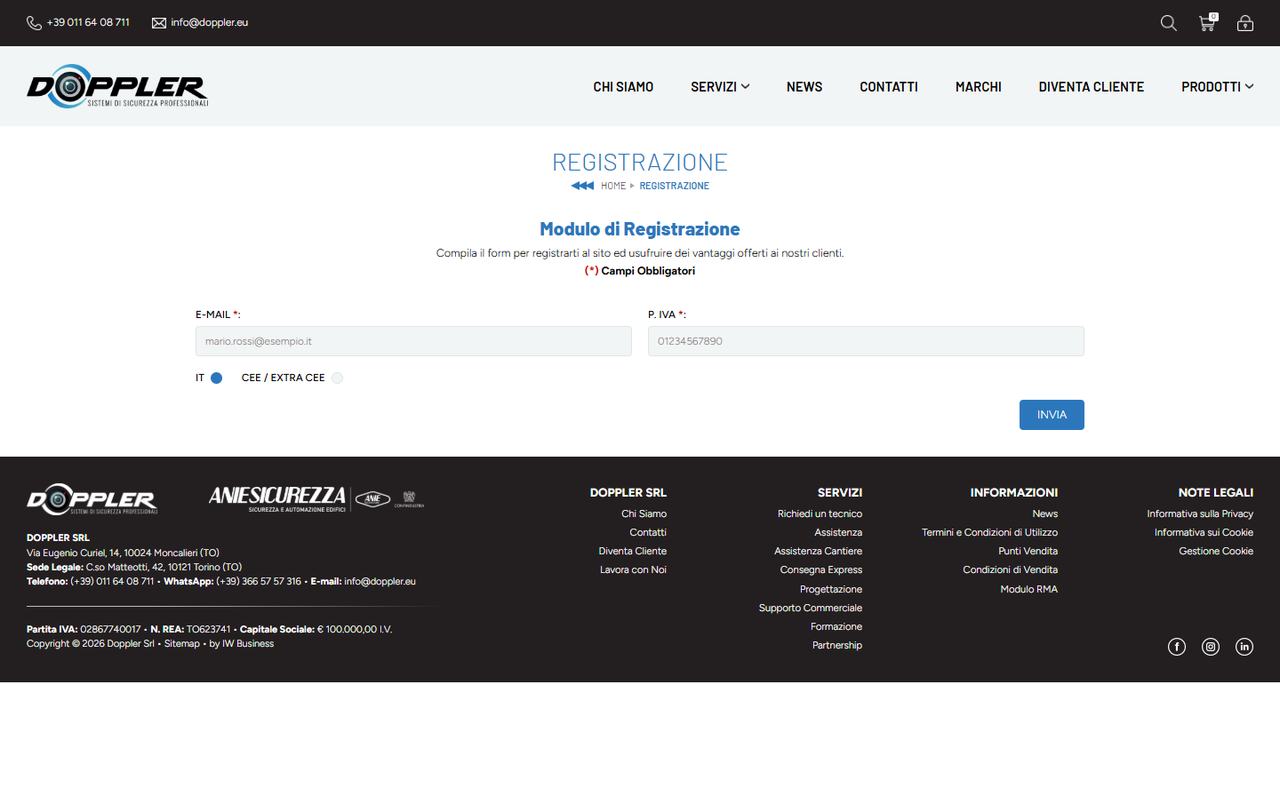Viewport: 1280px width, 804px height.
Task: Select the CEE / EXTRA CEE radio button
Action: coord(337,378)
